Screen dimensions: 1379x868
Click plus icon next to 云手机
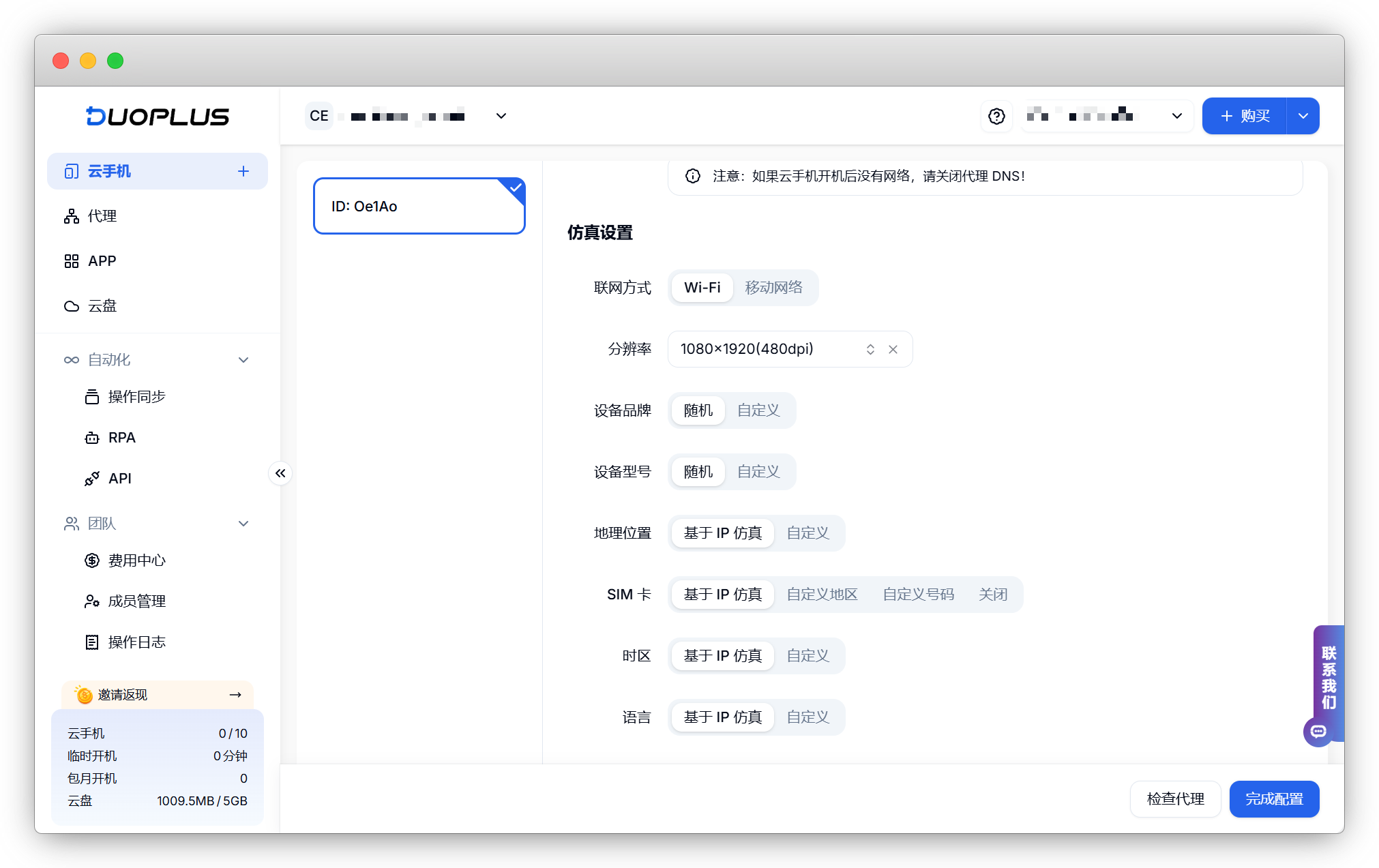tap(243, 171)
